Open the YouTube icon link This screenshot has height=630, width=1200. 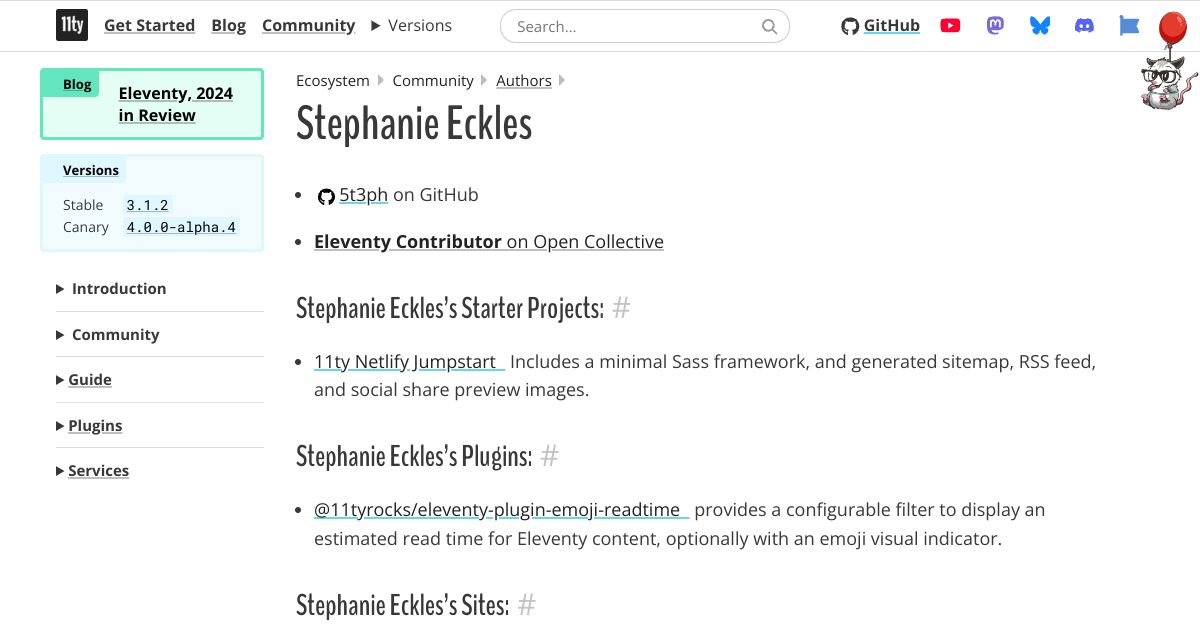[x=950, y=26]
